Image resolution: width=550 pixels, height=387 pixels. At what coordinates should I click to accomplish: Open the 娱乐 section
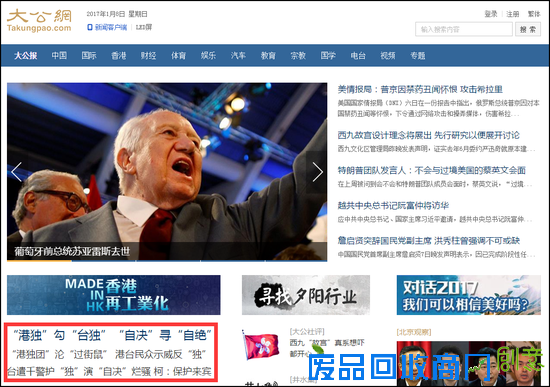click(x=208, y=55)
